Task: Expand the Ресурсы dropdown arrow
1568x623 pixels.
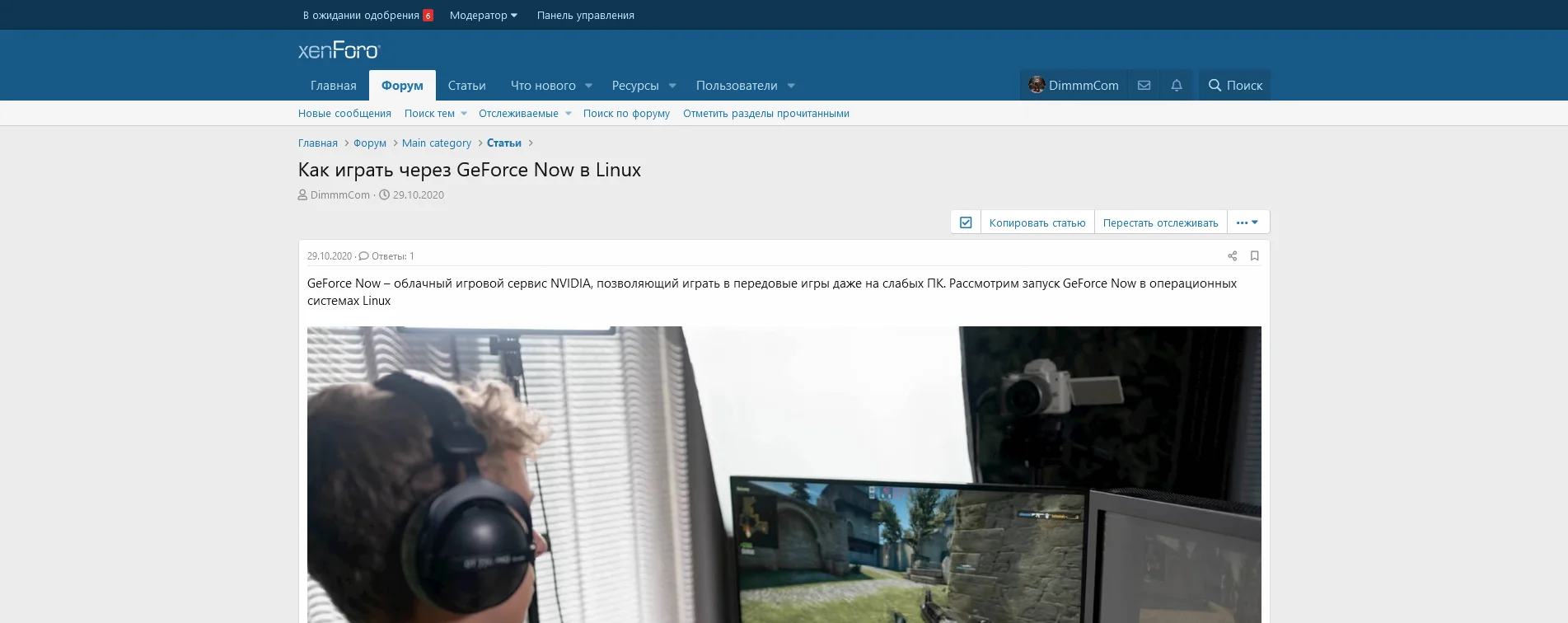Action: point(672,86)
